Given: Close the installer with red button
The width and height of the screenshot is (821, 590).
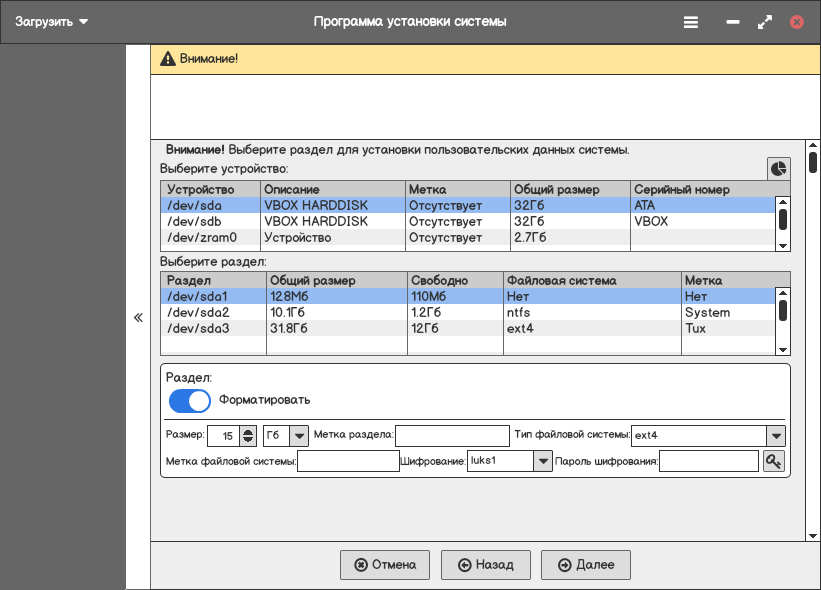Looking at the screenshot, I should 797,22.
